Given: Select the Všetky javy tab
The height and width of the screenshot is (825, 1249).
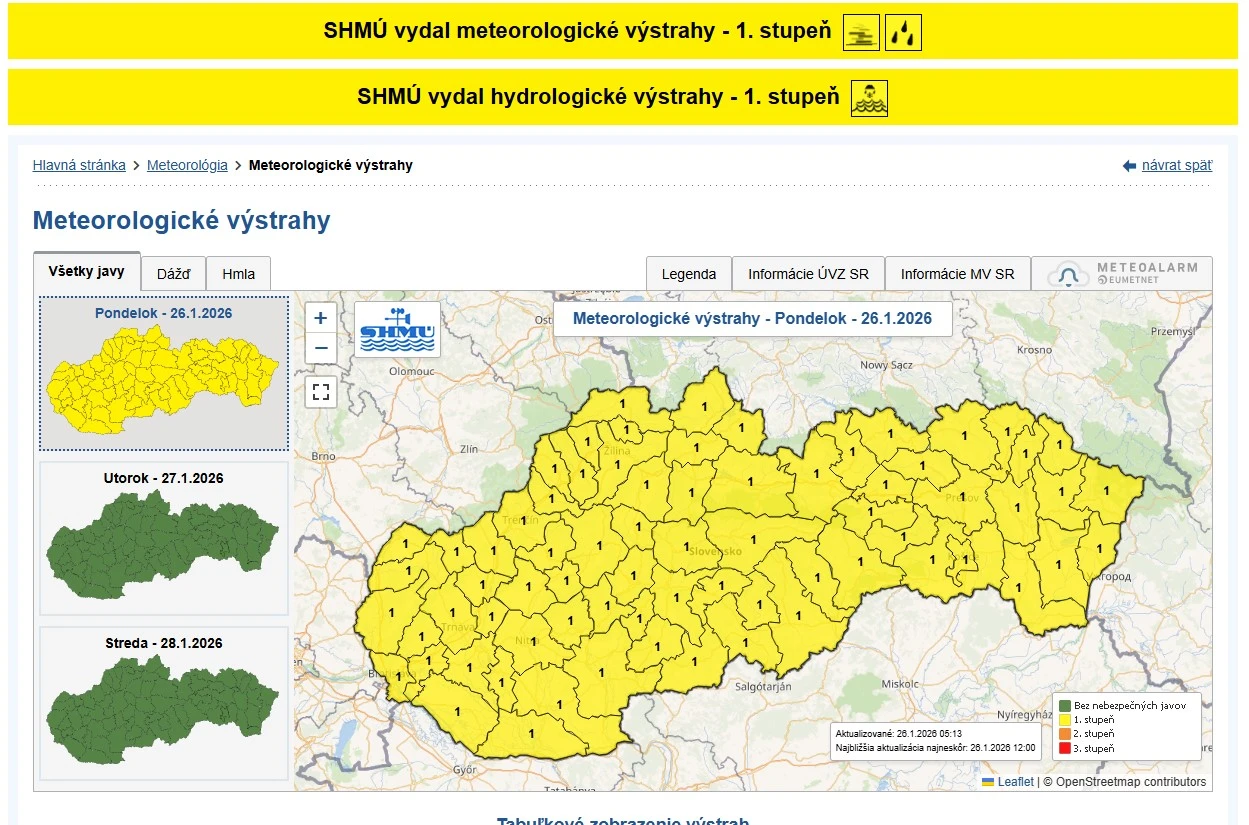Looking at the screenshot, I should pos(87,271).
